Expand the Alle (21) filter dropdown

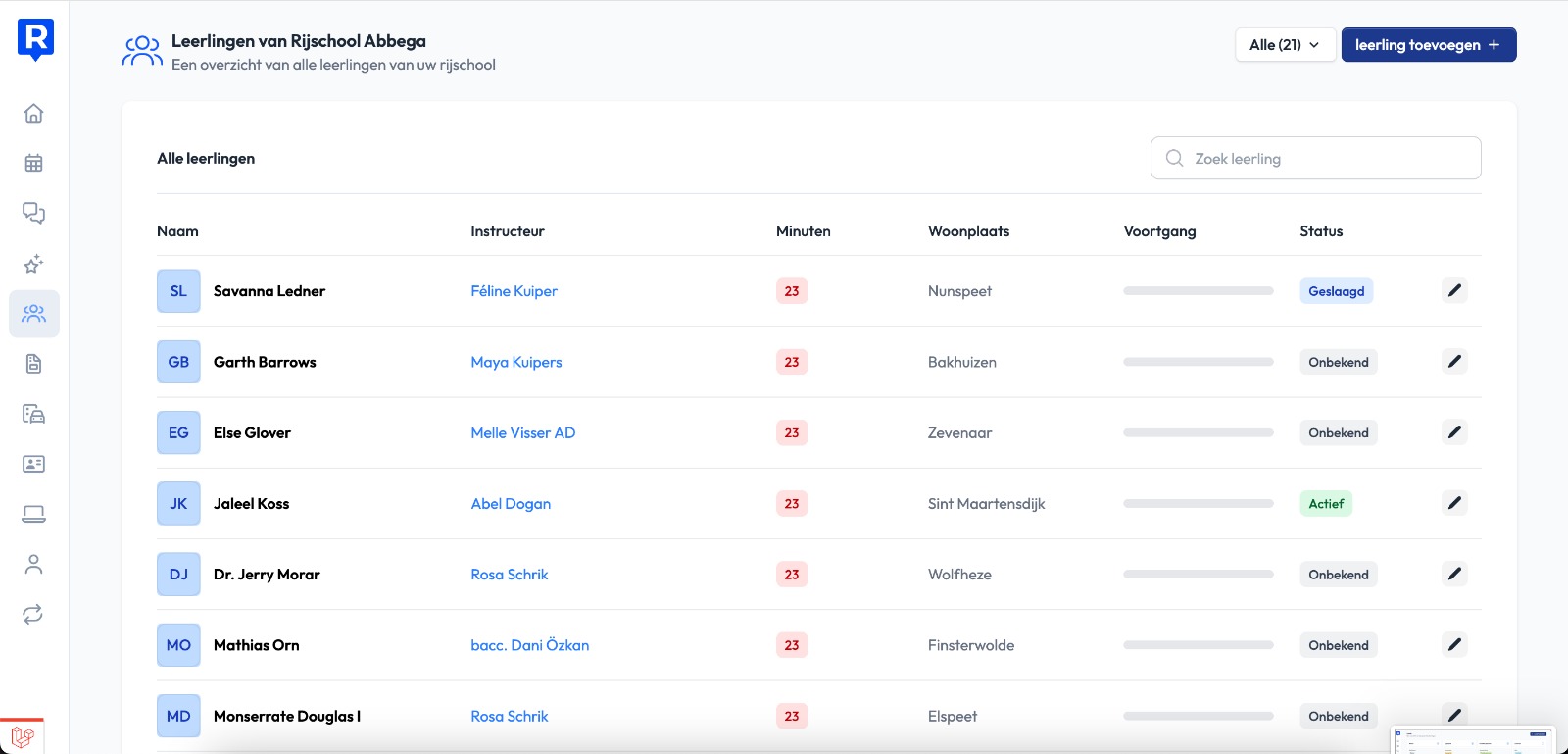click(x=1285, y=45)
